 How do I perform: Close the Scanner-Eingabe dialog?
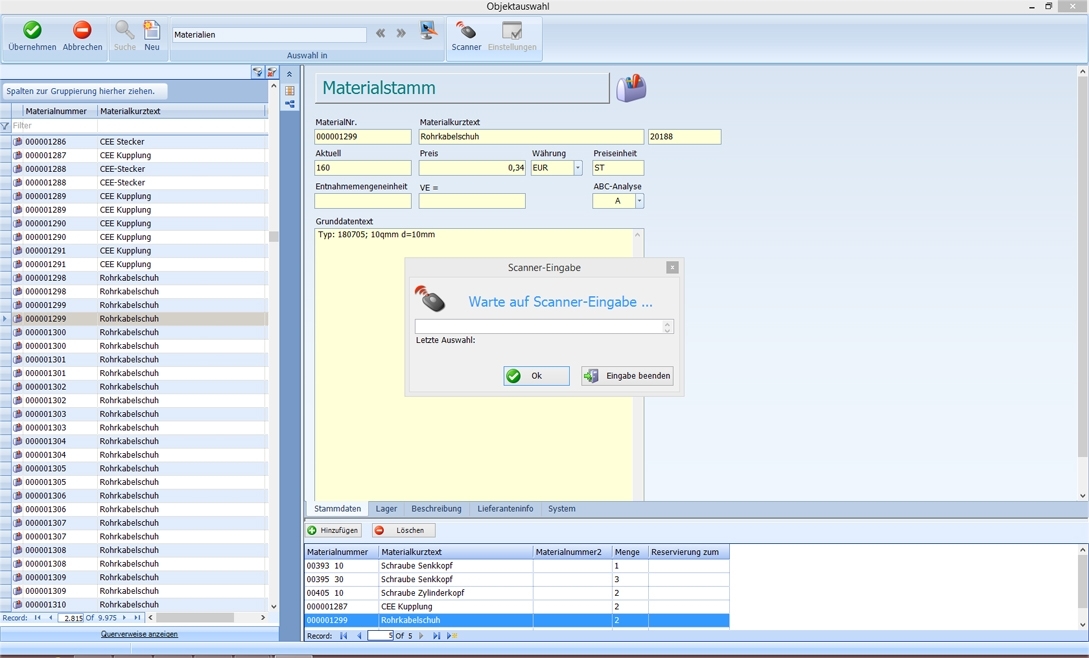click(x=672, y=267)
